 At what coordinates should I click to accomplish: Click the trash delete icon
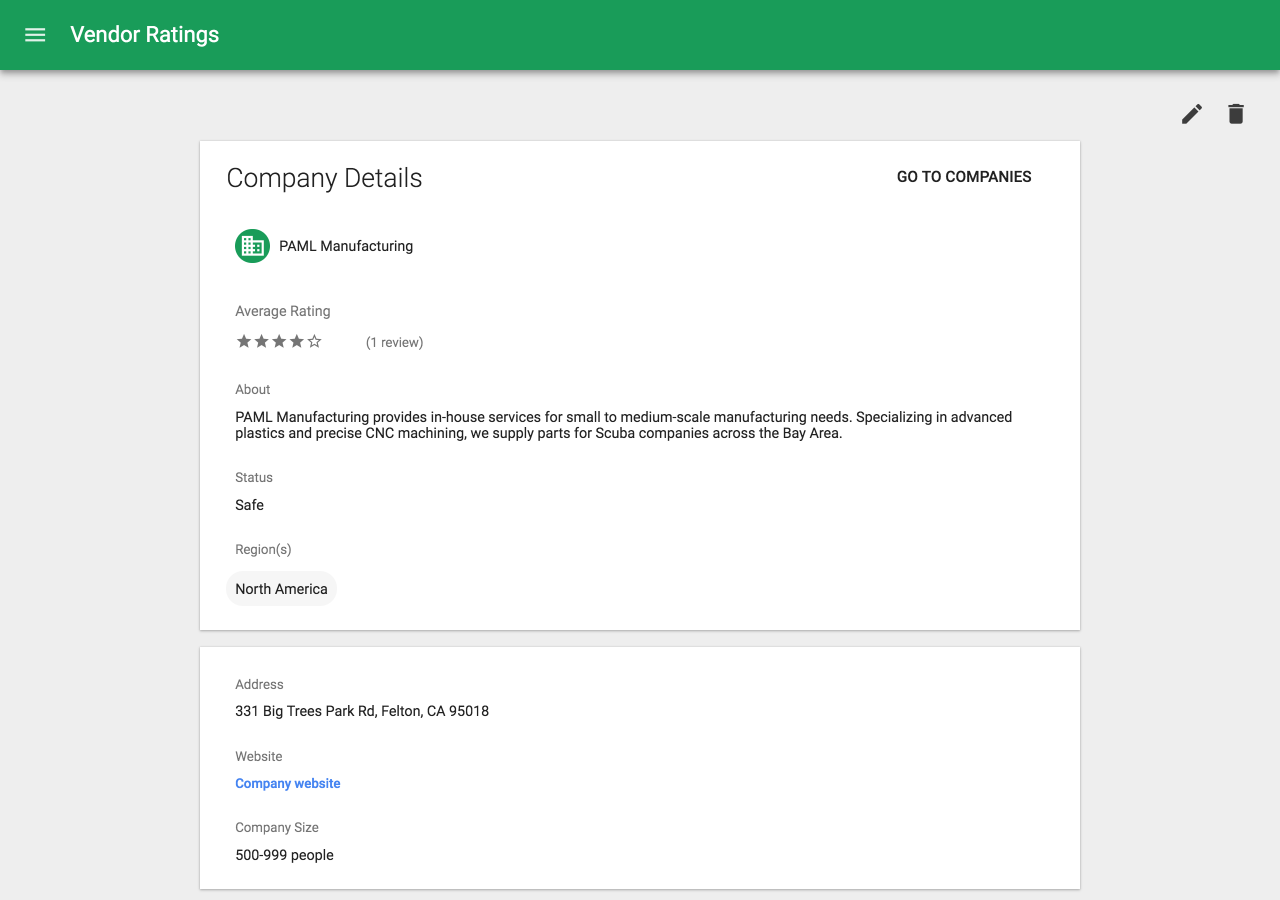pos(1236,114)
